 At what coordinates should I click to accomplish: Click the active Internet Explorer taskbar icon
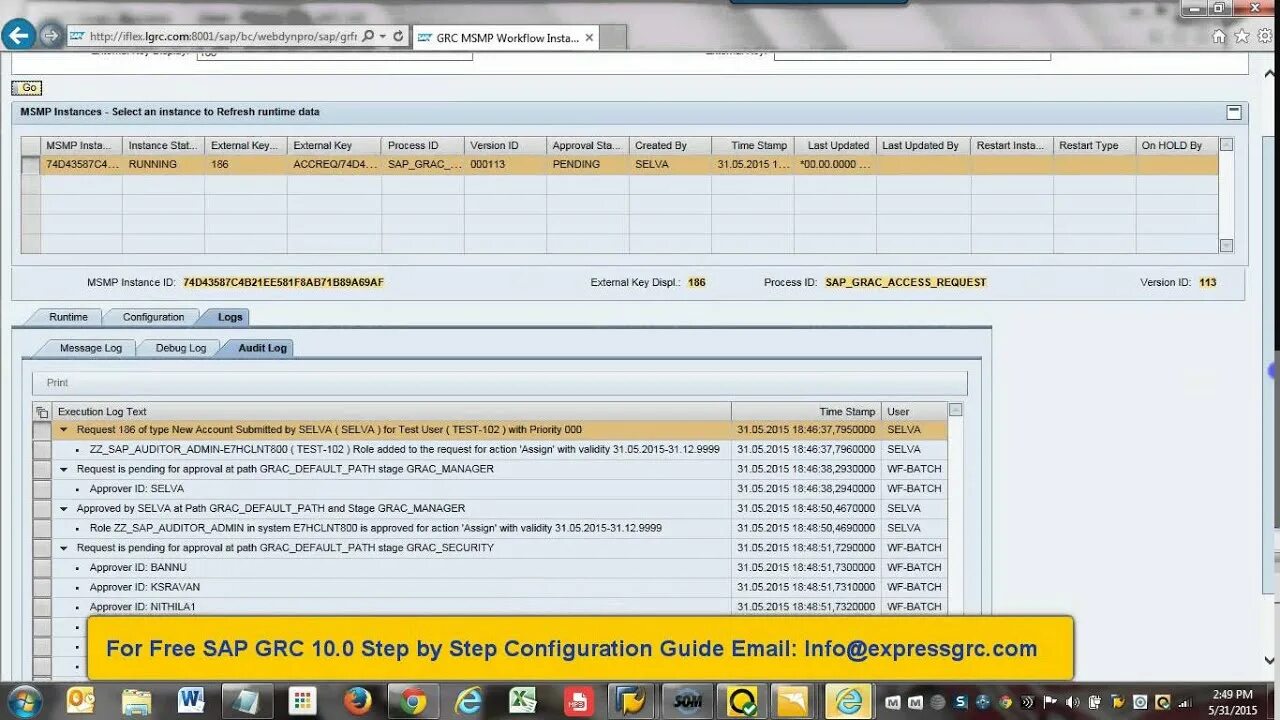tap(849, 701)
